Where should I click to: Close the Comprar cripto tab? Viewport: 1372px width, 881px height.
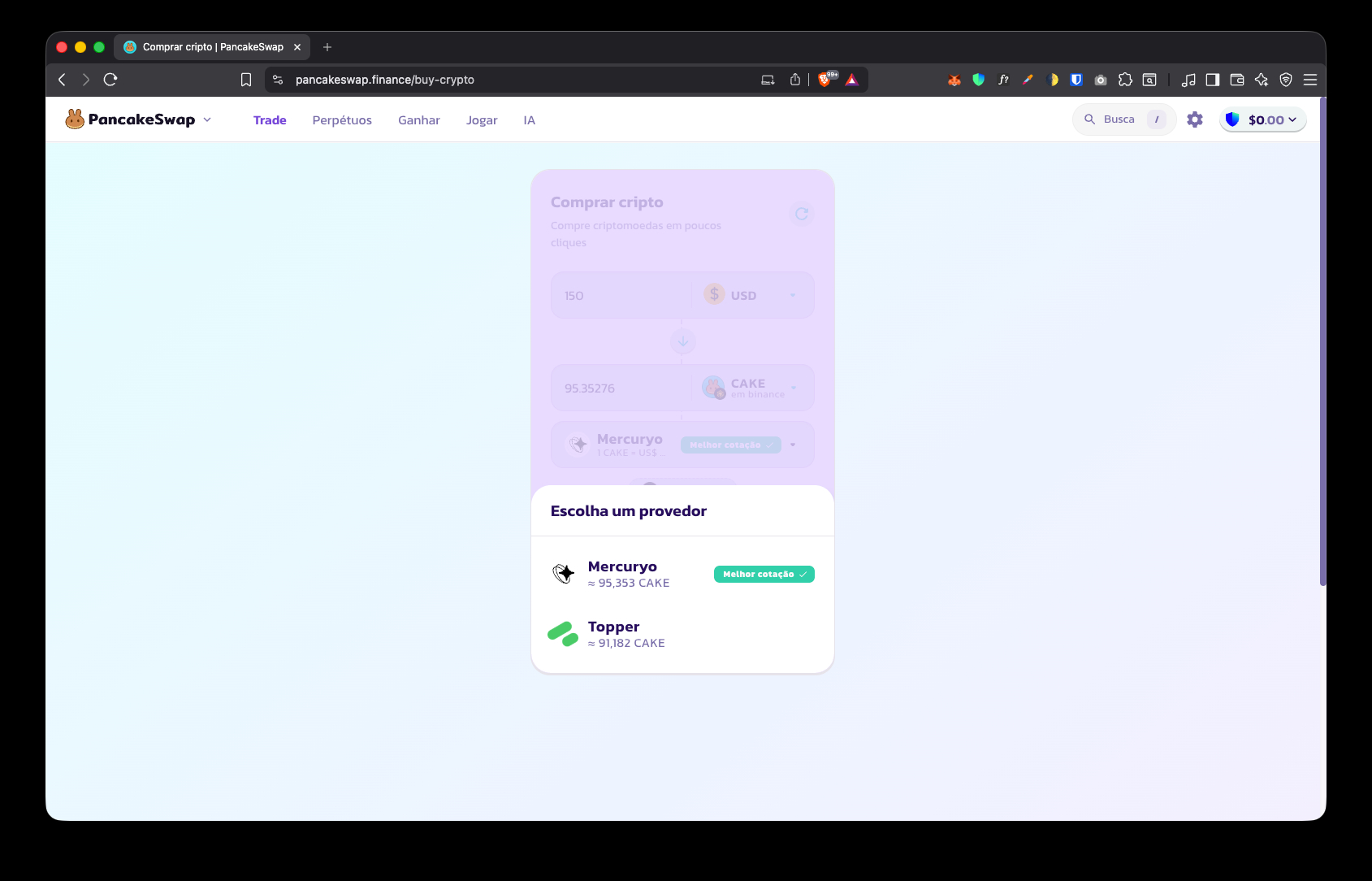(x=297, y=47)
